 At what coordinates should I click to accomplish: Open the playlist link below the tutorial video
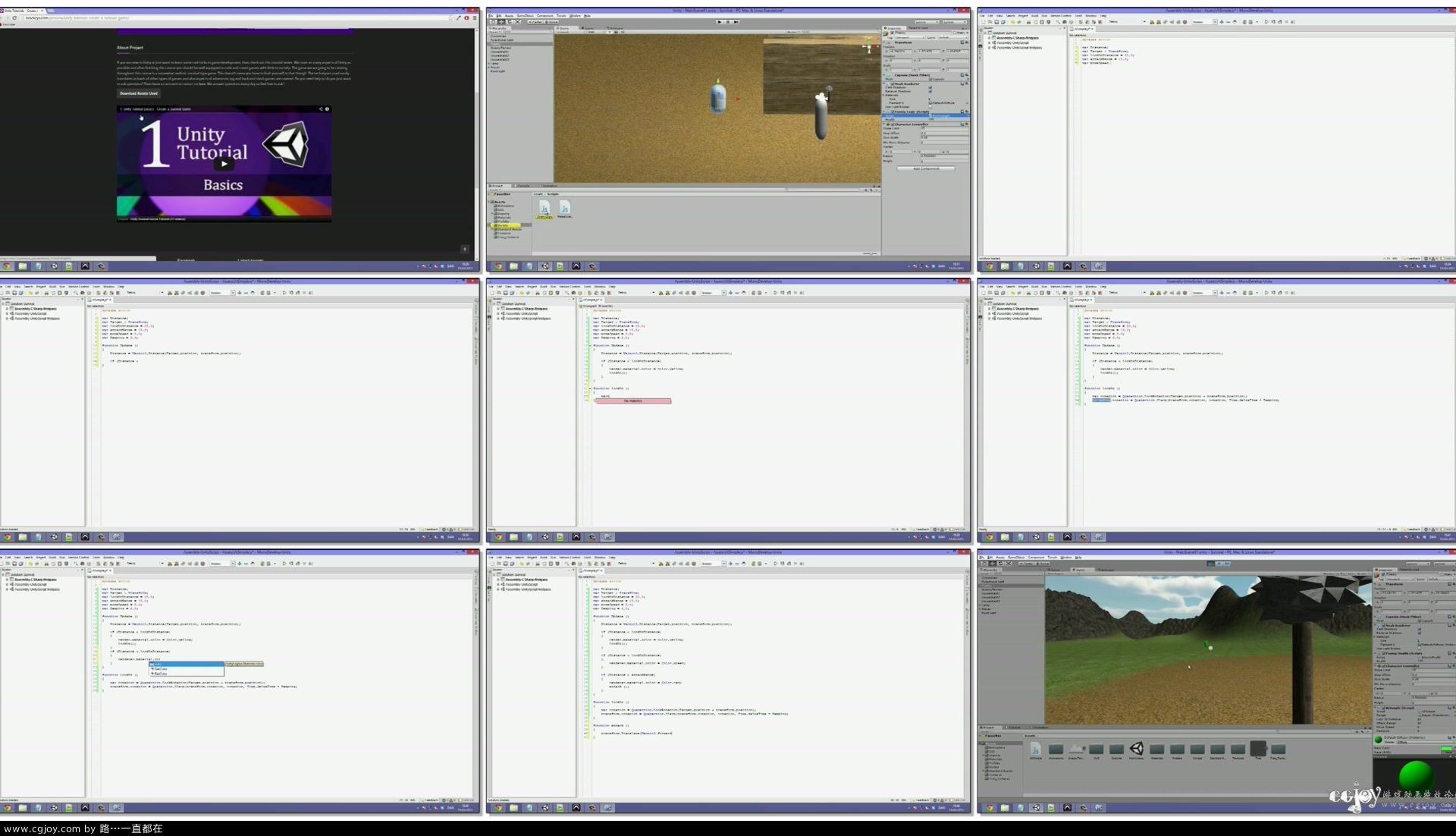pos(158,219)
